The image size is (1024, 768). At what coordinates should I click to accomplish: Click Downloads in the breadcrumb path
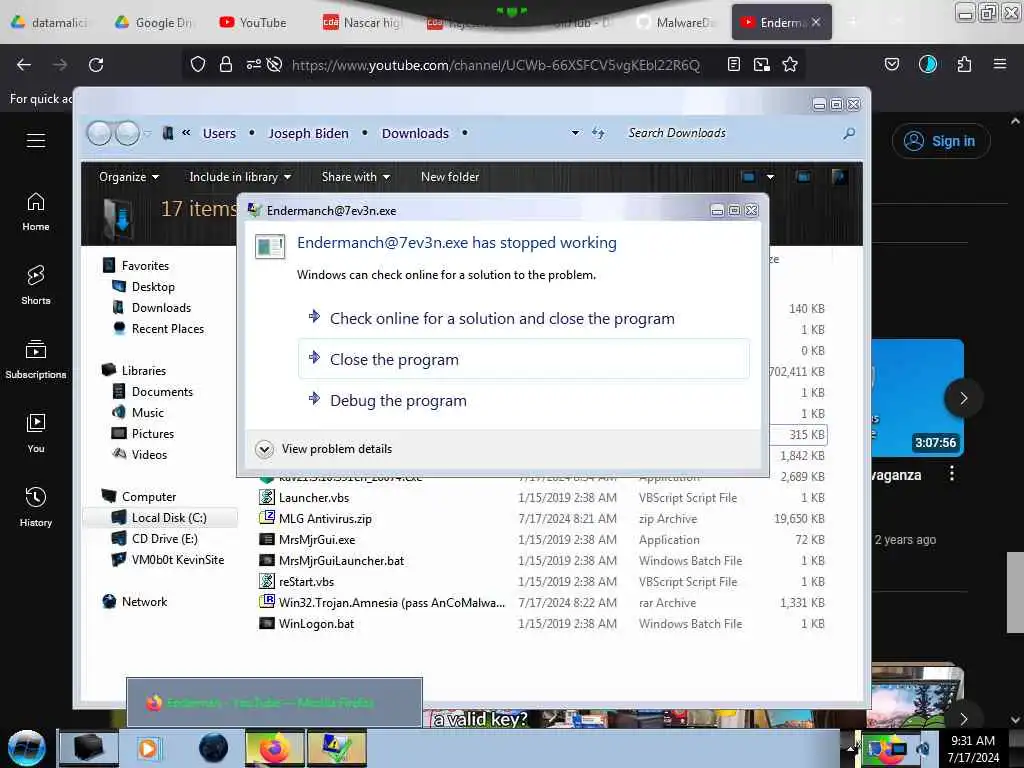415,133
